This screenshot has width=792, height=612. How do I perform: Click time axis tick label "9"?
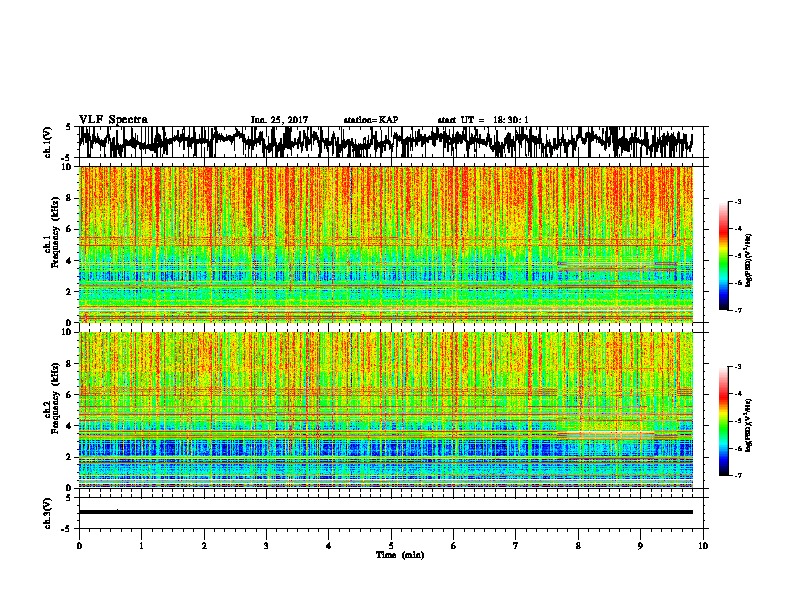click(x=640, y=546)
